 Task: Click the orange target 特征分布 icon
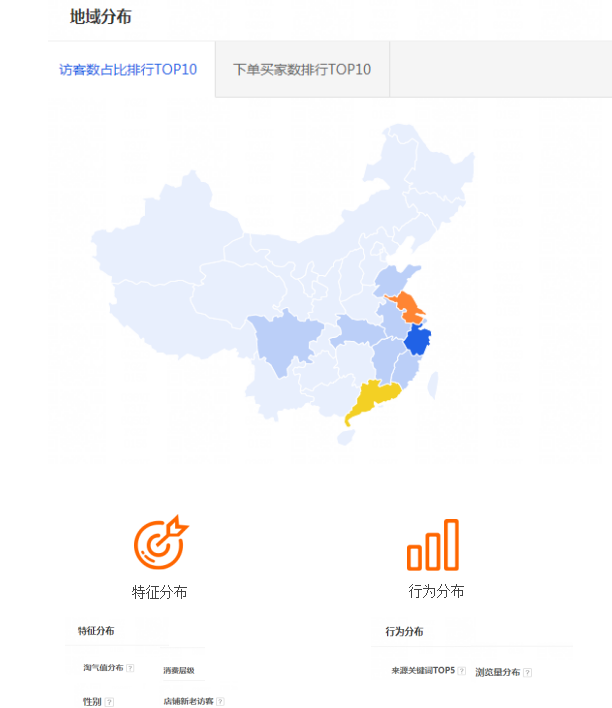pos(160,540)
